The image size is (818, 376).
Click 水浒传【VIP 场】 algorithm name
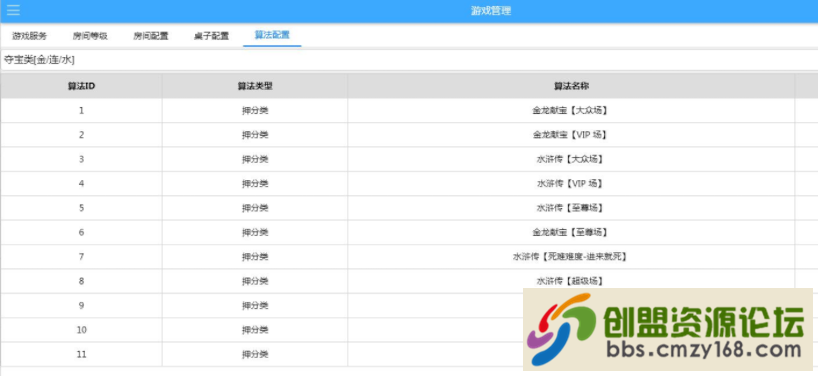tap(571, 184)
